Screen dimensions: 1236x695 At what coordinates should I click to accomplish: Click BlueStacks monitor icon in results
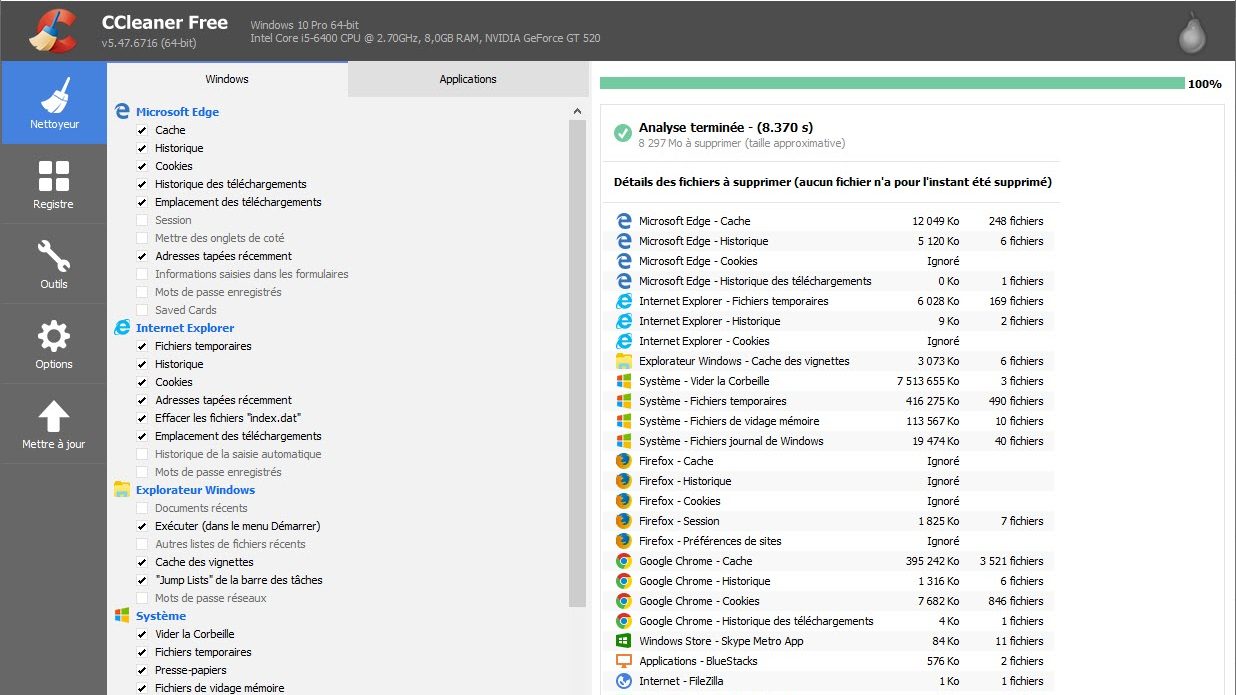pyautogui.click(x=623, y=661)
